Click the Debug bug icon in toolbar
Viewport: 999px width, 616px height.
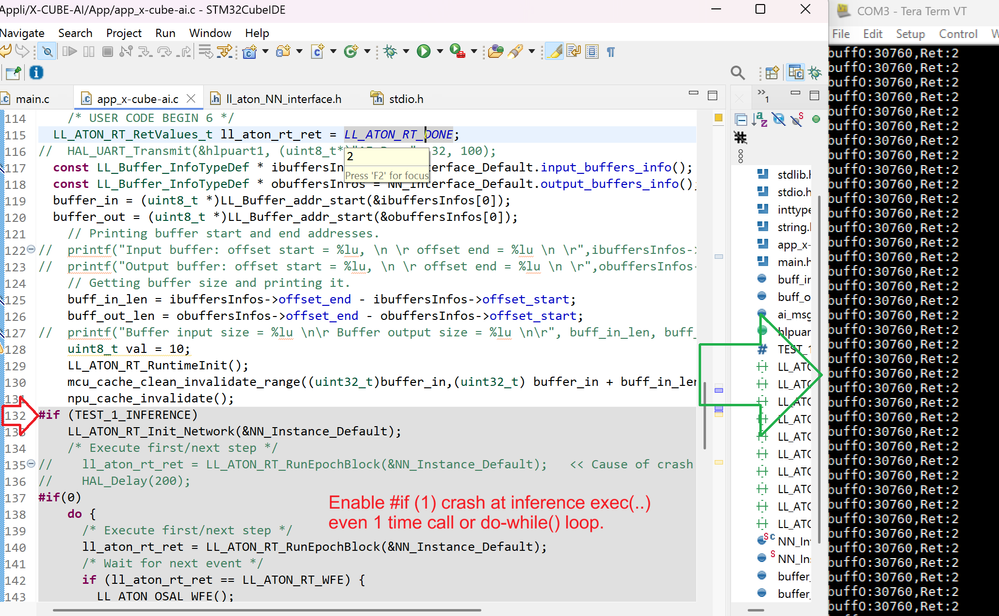(x=390, y=51)
